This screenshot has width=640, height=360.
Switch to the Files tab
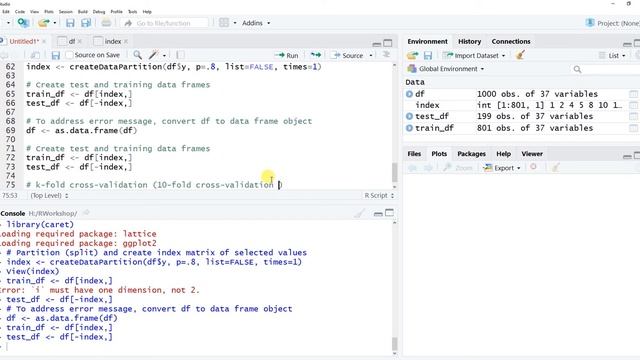click(x=414, y=154)
